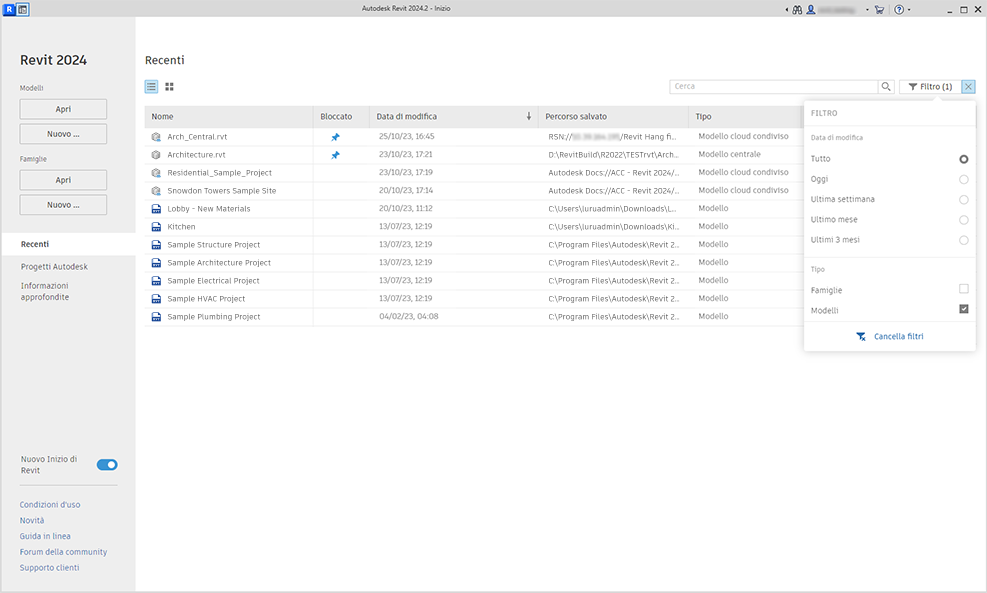Screen dimensions: 987x593
Task: Click the Lobby - New Materials file icon
Action: [156, 209]
